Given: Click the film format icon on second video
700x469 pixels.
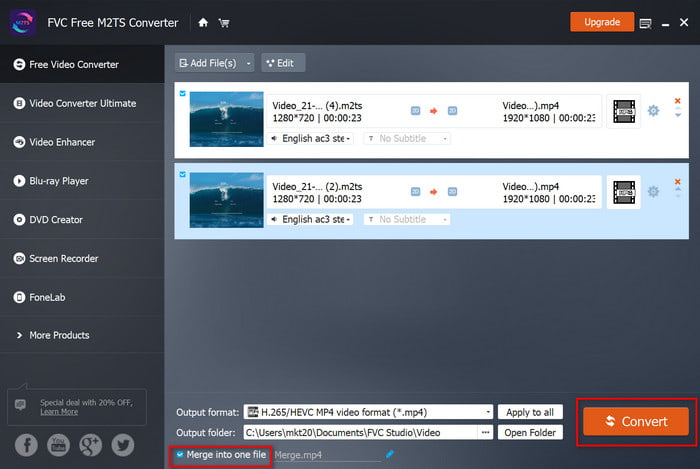Looking at the screenshot, I should click(x=624, y=191).
